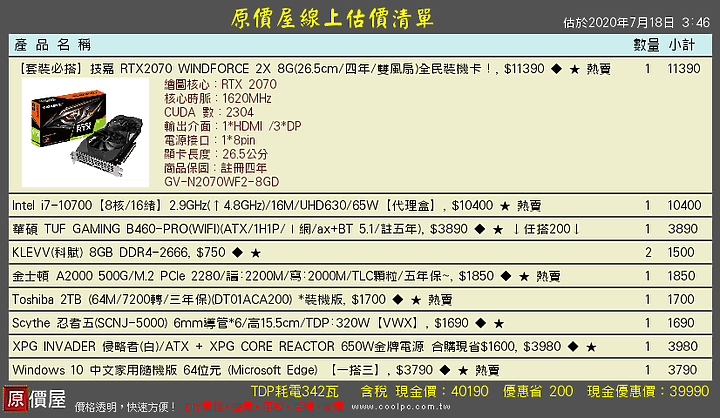Click the 數量 column header
Viewport: 720px width, 418px height.
tap(646, 45)
